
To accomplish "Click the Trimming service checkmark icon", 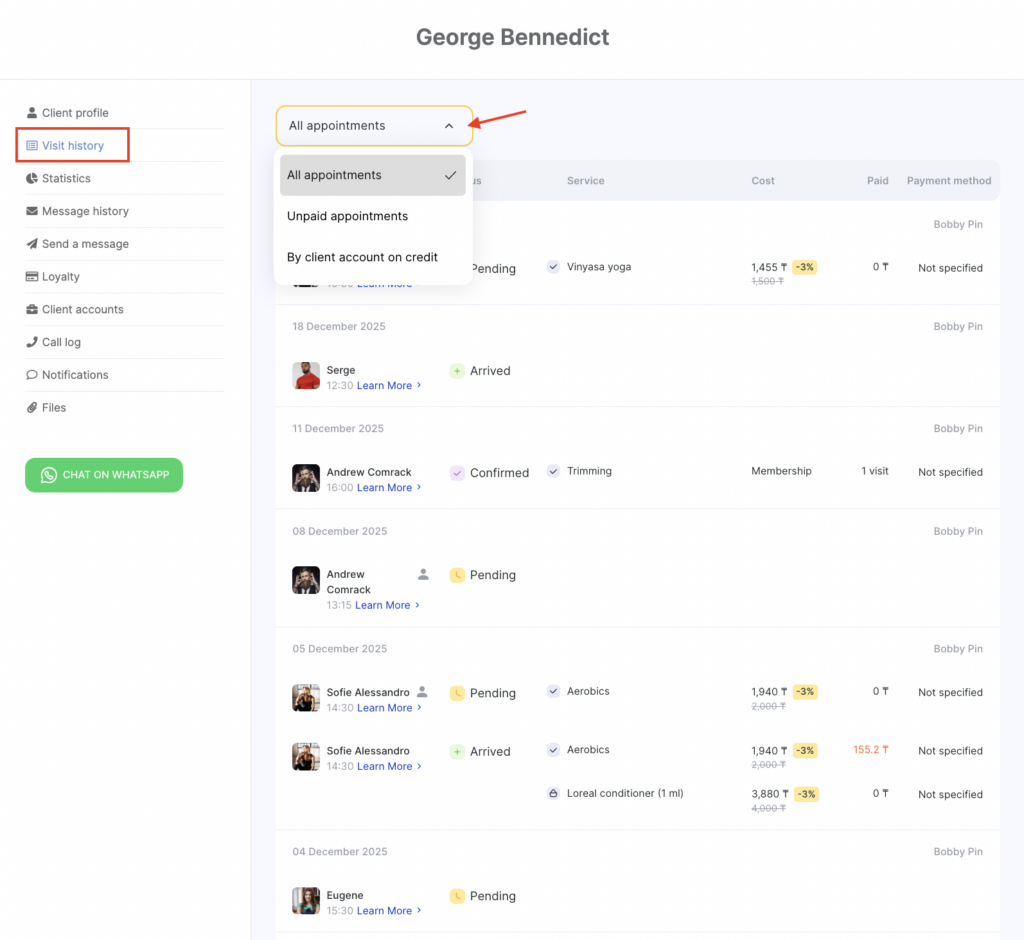I will point(553,471).
